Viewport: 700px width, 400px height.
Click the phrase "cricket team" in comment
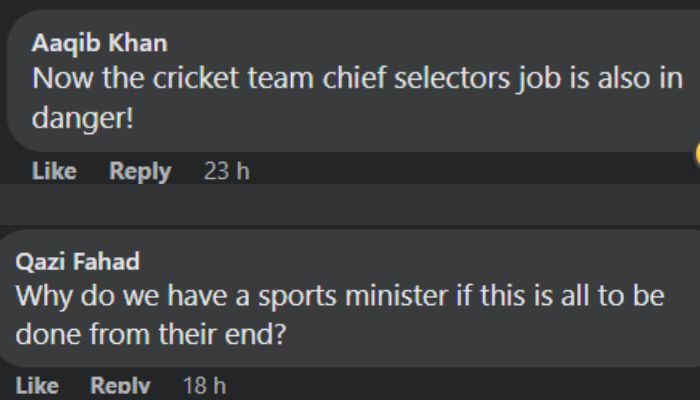(x=234, y=78)
